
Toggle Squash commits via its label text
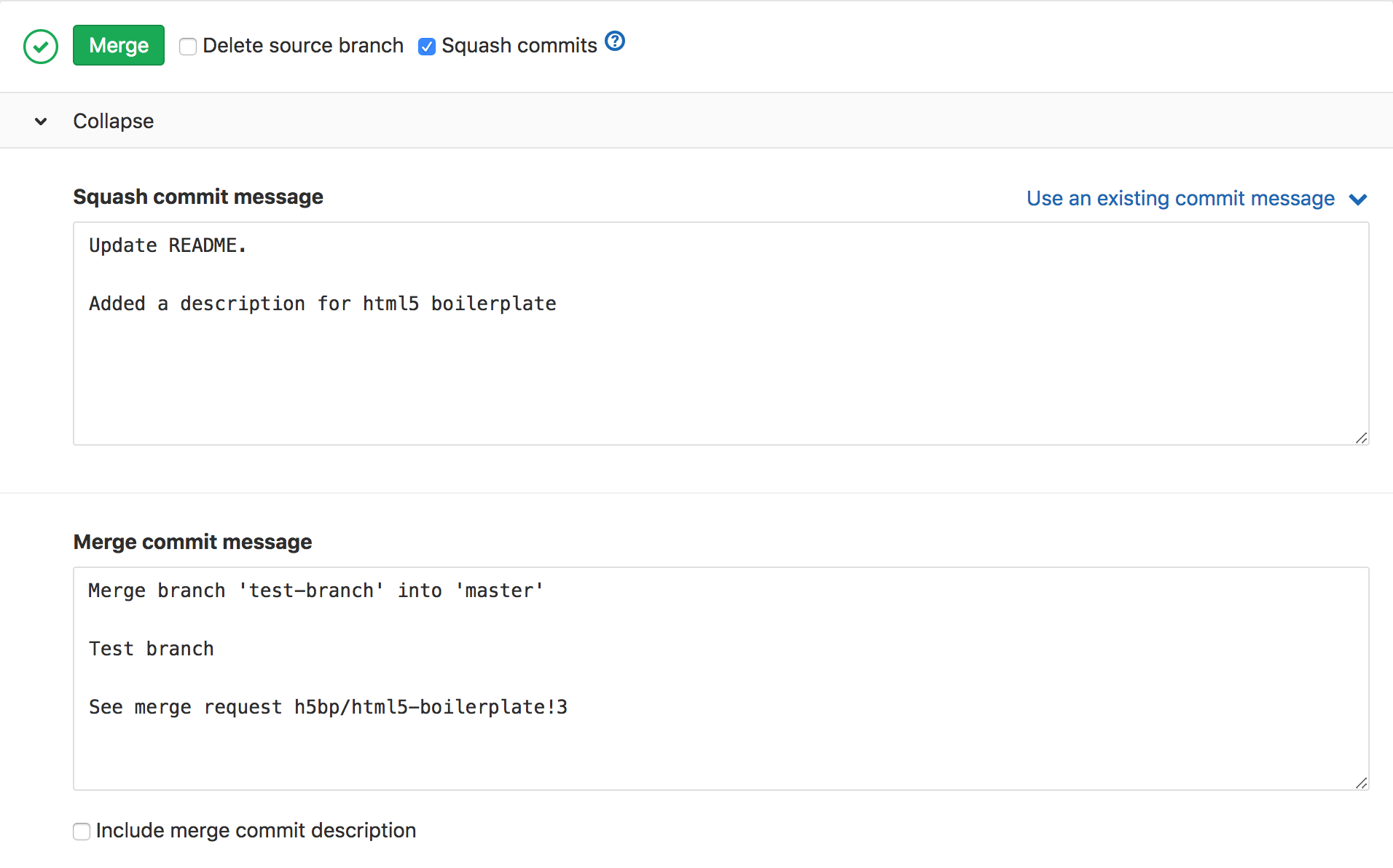518,45
